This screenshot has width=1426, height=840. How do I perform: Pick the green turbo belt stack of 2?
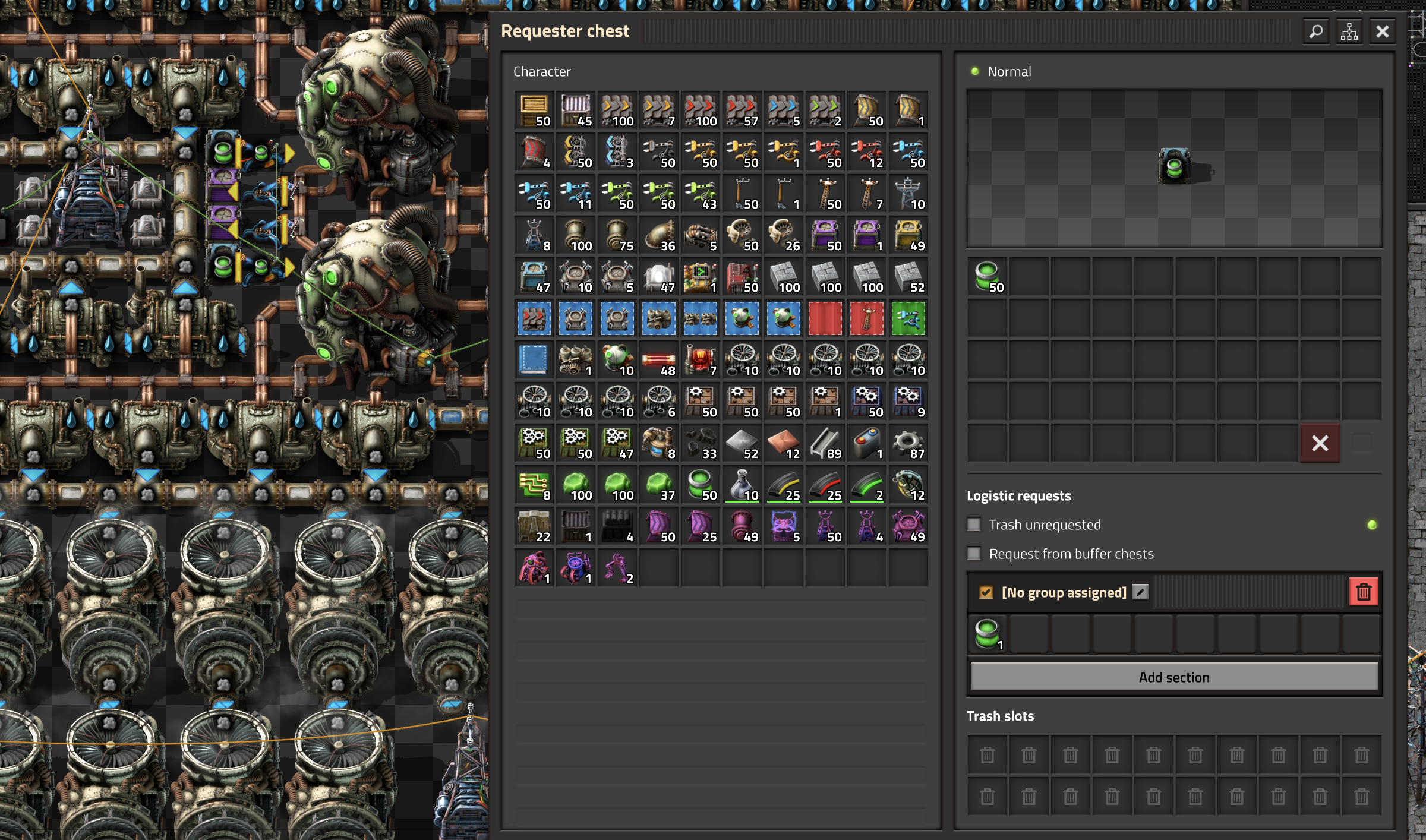coord(825,110)
